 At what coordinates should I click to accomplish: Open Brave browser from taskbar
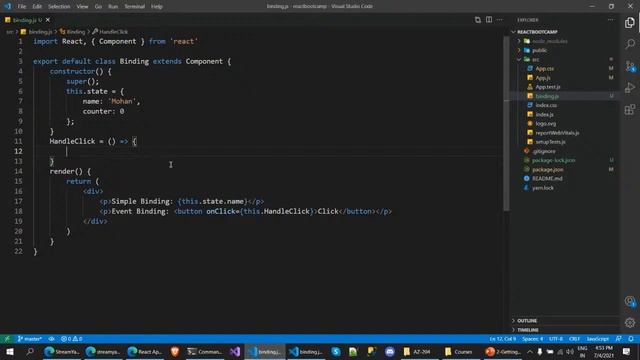coord(175,351)
